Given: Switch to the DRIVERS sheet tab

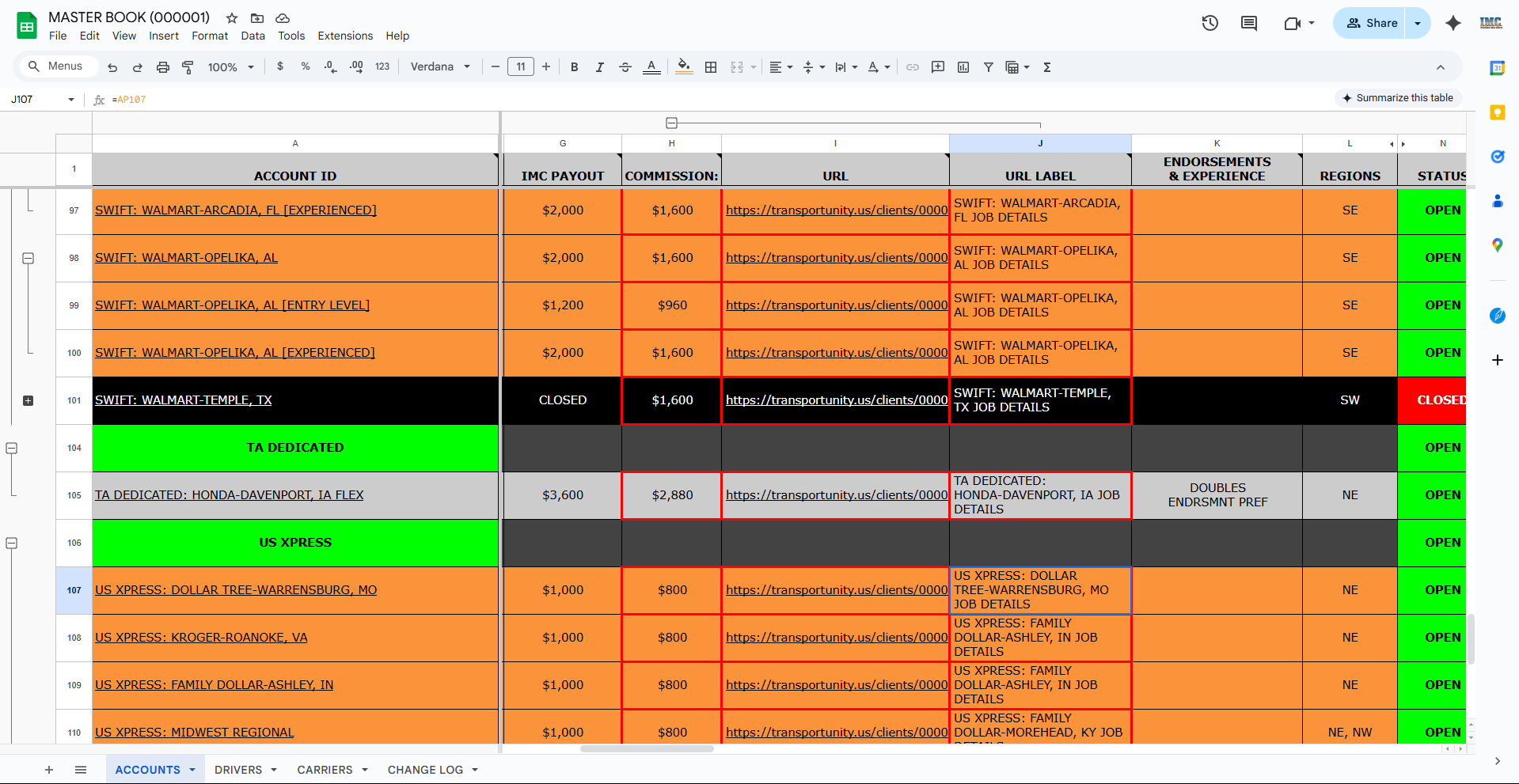Looking at the screenshot, I should pyautogui.click(x=238, y=770).
